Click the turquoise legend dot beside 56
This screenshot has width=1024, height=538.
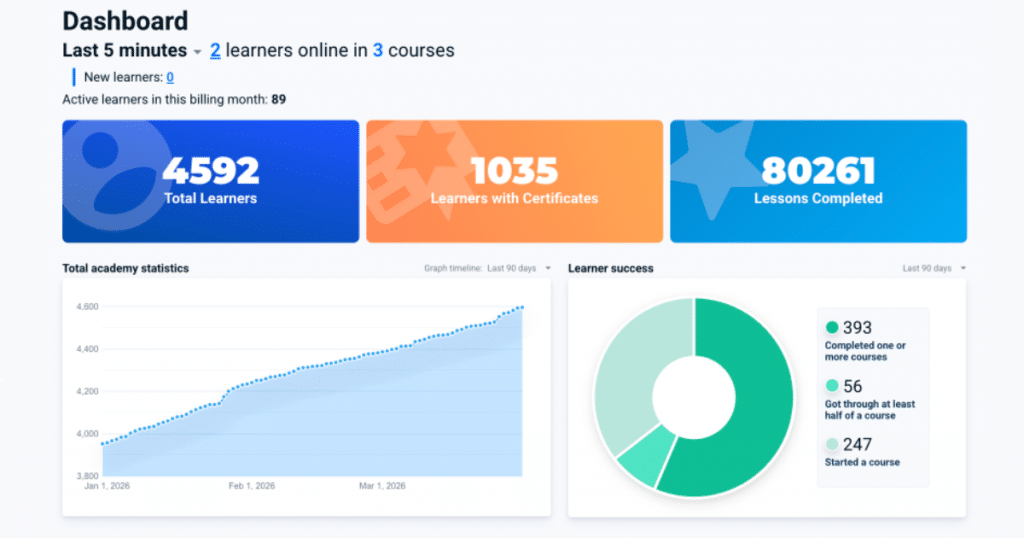pyautogui.click(x=832, y=386)
